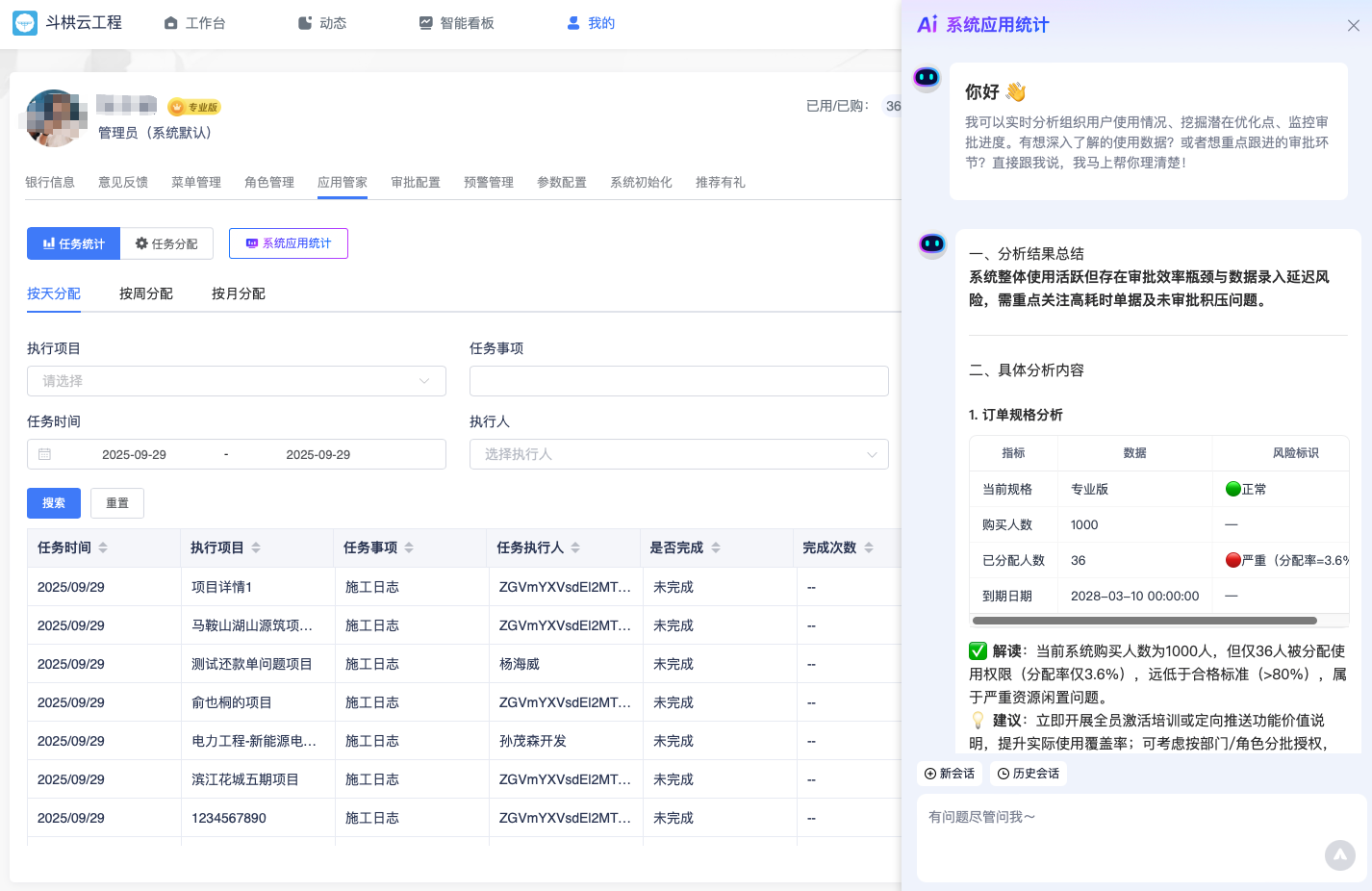Click the send arrow in chat box
Viewport: 1372px width, 891px height.
(x=1340, y=855)
